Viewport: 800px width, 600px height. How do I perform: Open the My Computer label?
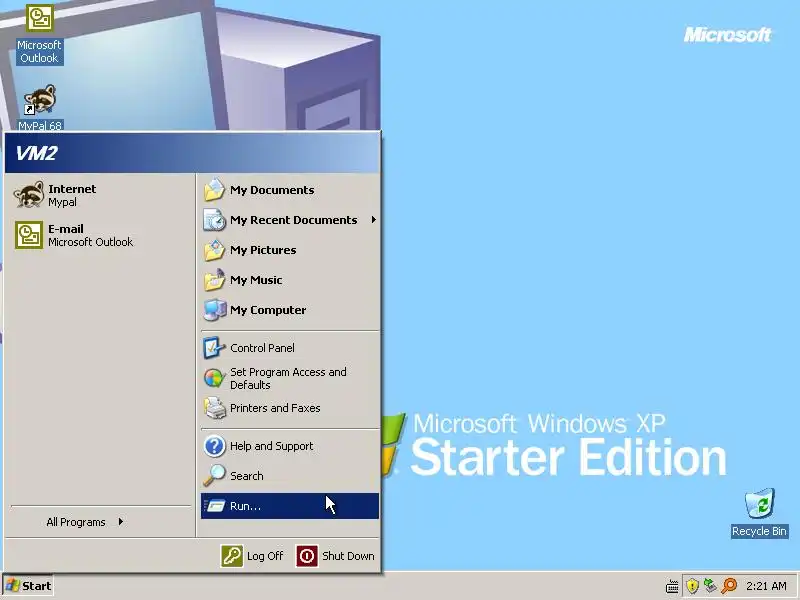click(x=268, y=310)
